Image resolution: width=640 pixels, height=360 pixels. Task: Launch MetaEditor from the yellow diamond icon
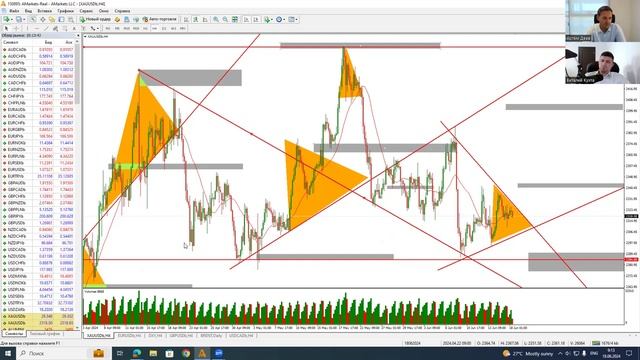117,19
